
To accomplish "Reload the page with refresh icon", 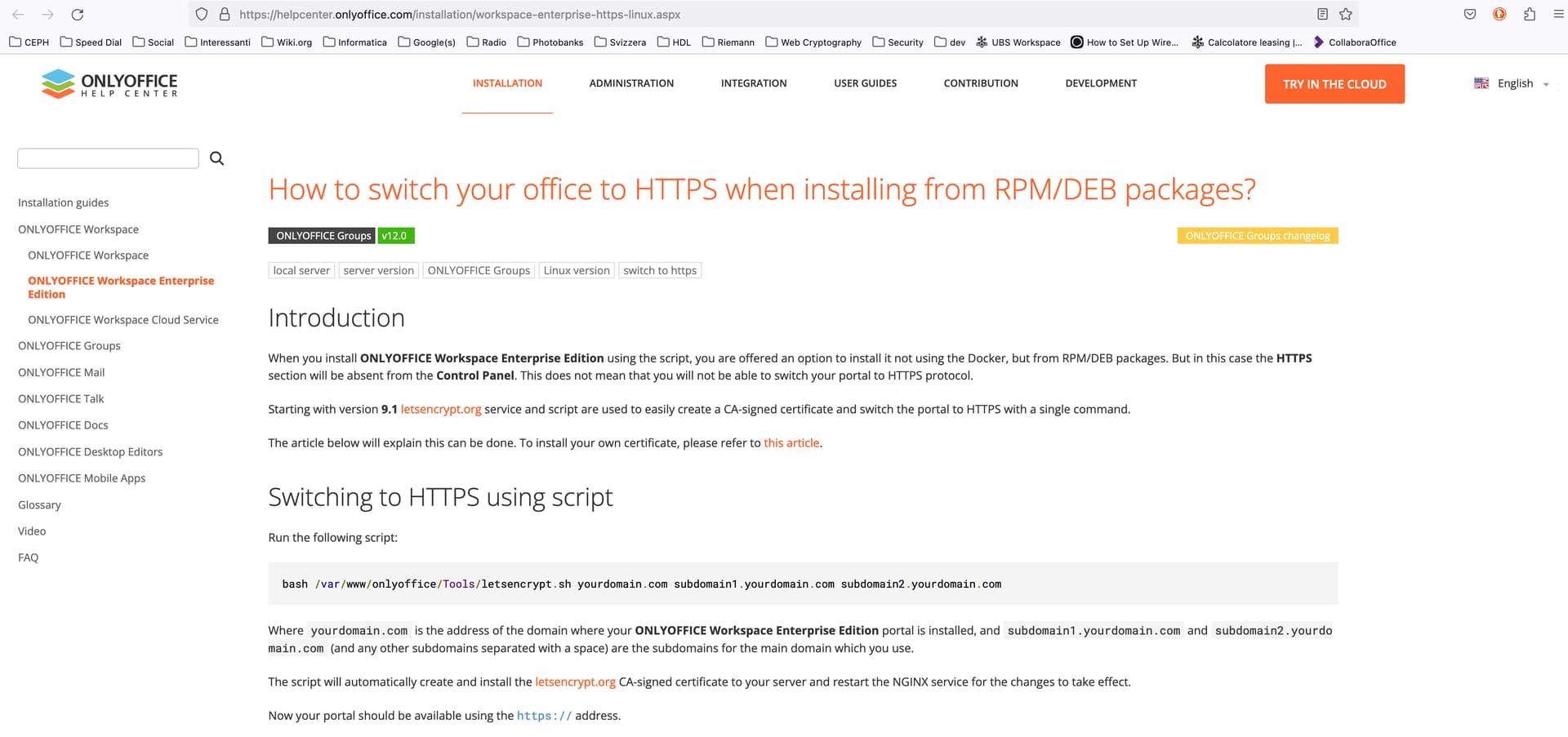I will pos(78,14).
